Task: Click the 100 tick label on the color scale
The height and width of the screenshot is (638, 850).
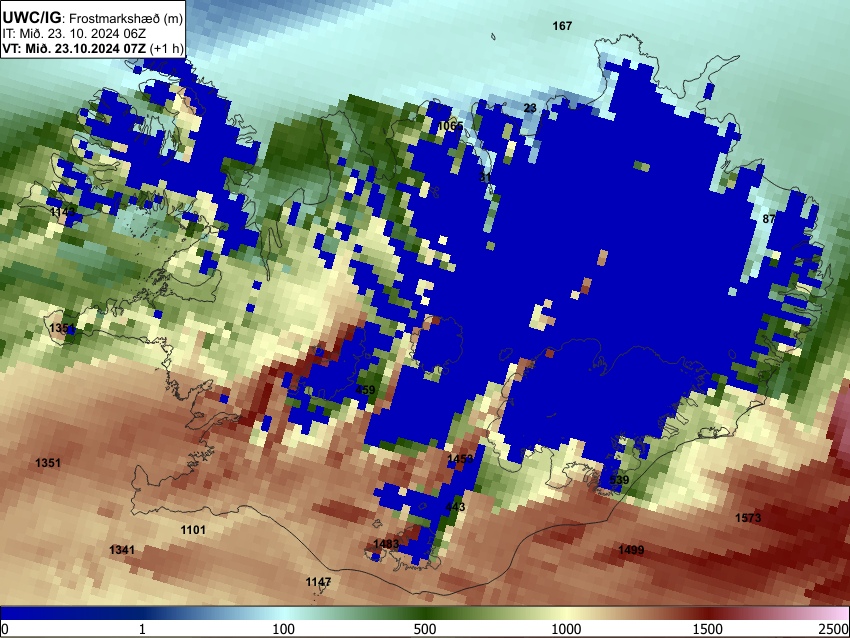Action: (284, 629)
